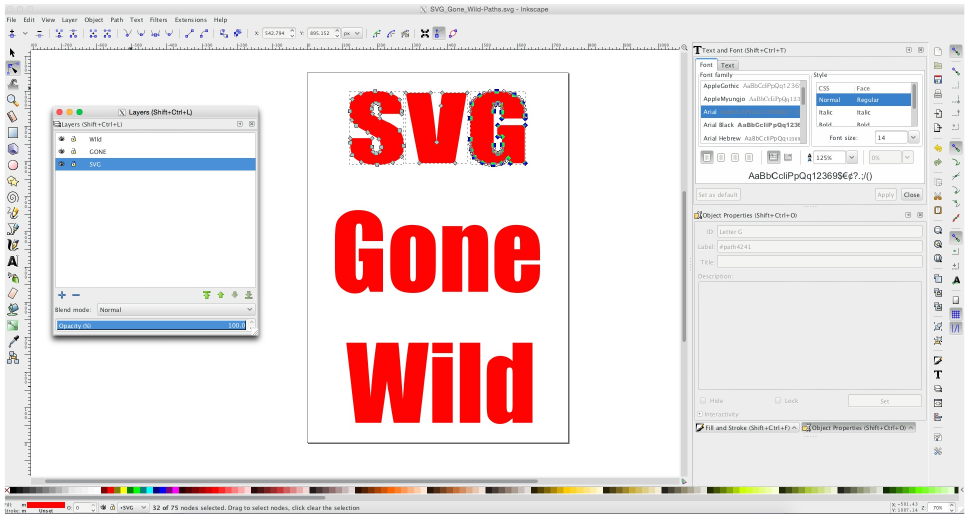Select the Star polygon tool

click(x=12, y=181)
